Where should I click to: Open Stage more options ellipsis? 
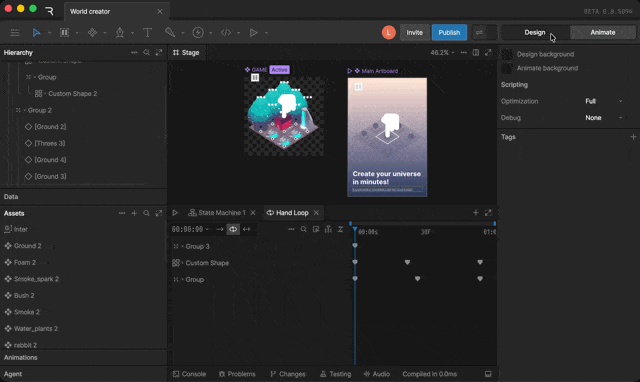tap(464, 53)
